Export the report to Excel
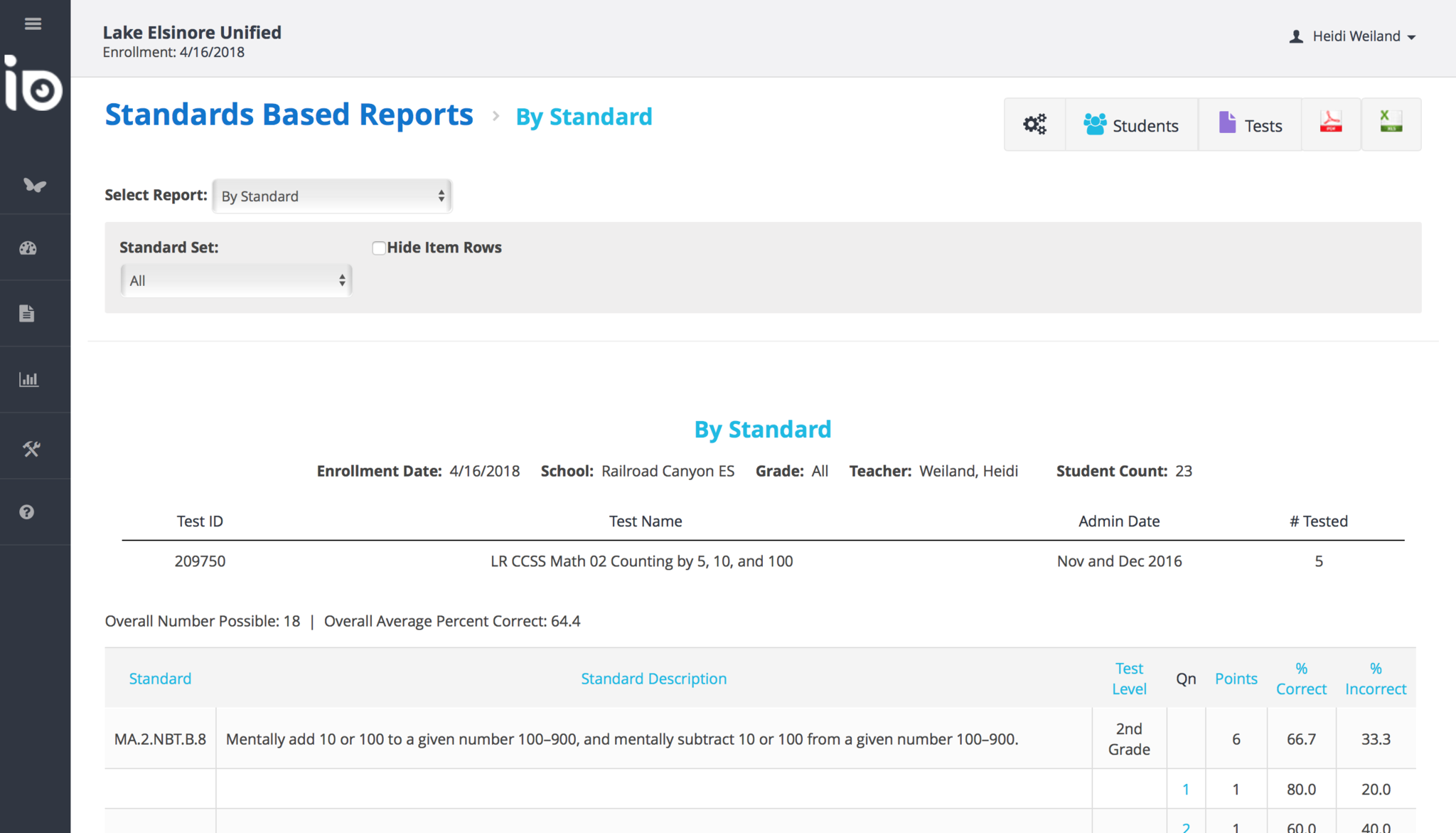Image resolution: width=1456 pixels, height=833 pixels. point(1391,123)
